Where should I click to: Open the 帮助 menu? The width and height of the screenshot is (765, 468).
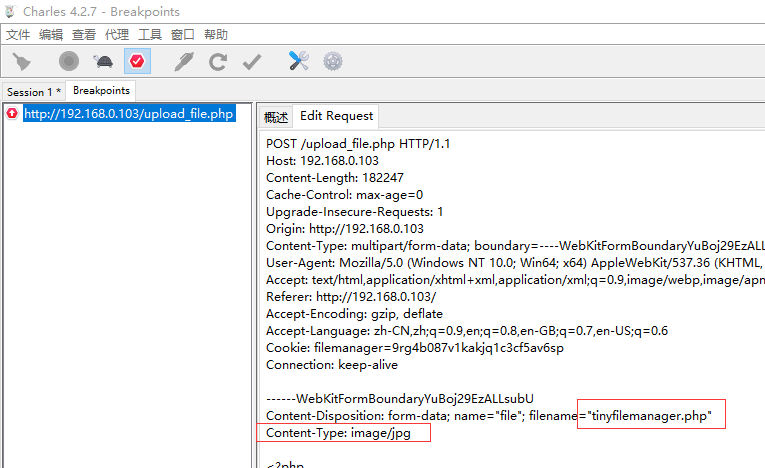[216, 35]
